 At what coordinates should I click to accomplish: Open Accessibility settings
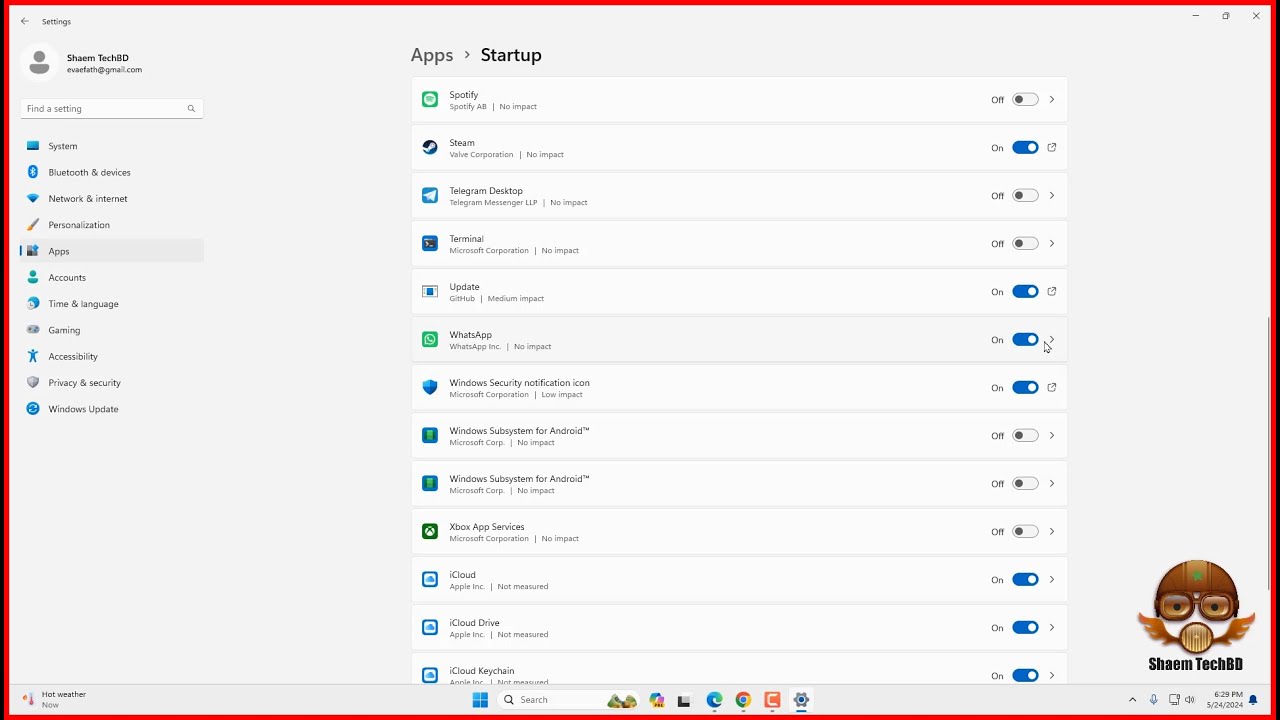pos(111,357)
